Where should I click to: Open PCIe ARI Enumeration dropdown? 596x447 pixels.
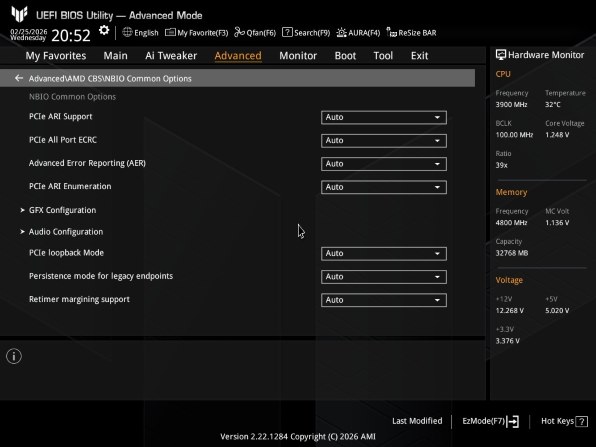click(384, 187)
